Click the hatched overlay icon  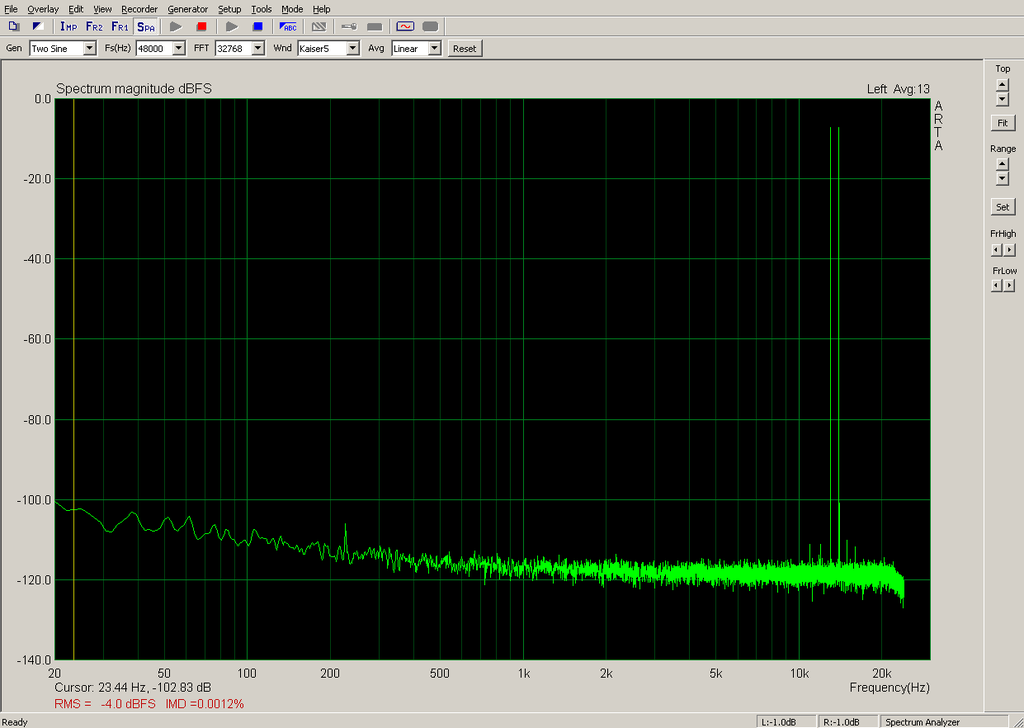(x=319, y=27)
